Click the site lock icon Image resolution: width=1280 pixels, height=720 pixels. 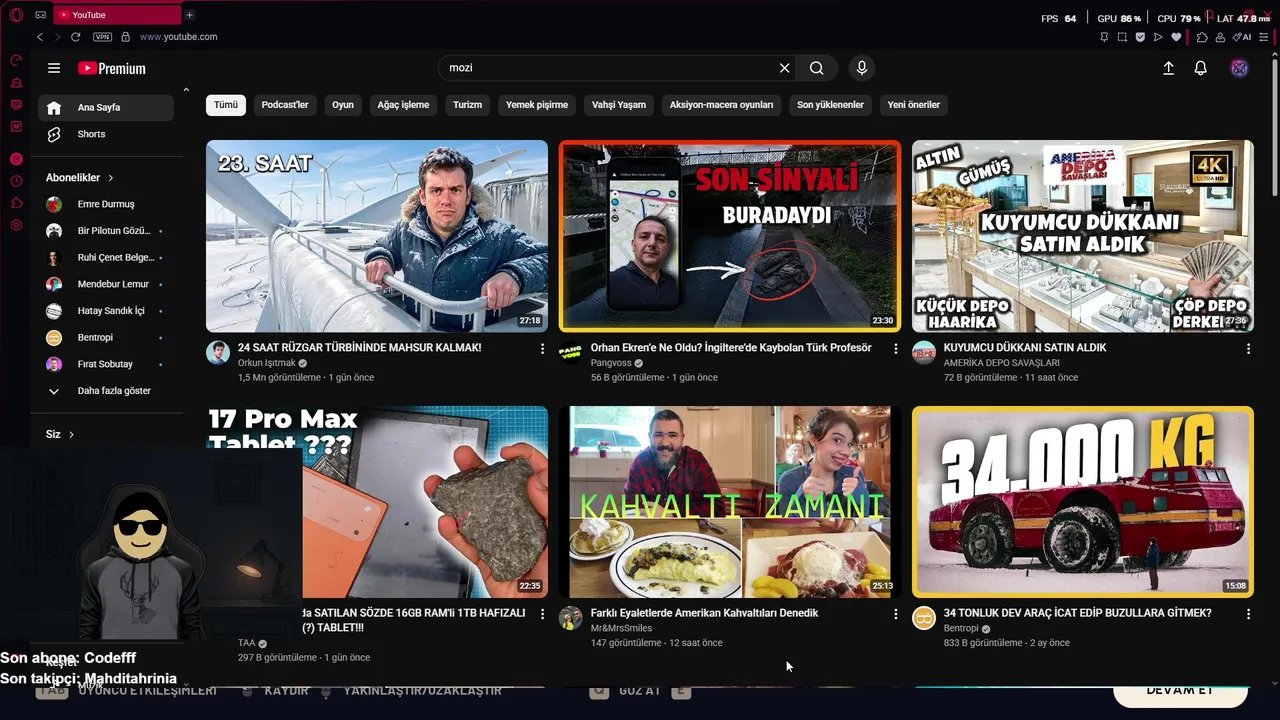[x=125, y=37]
